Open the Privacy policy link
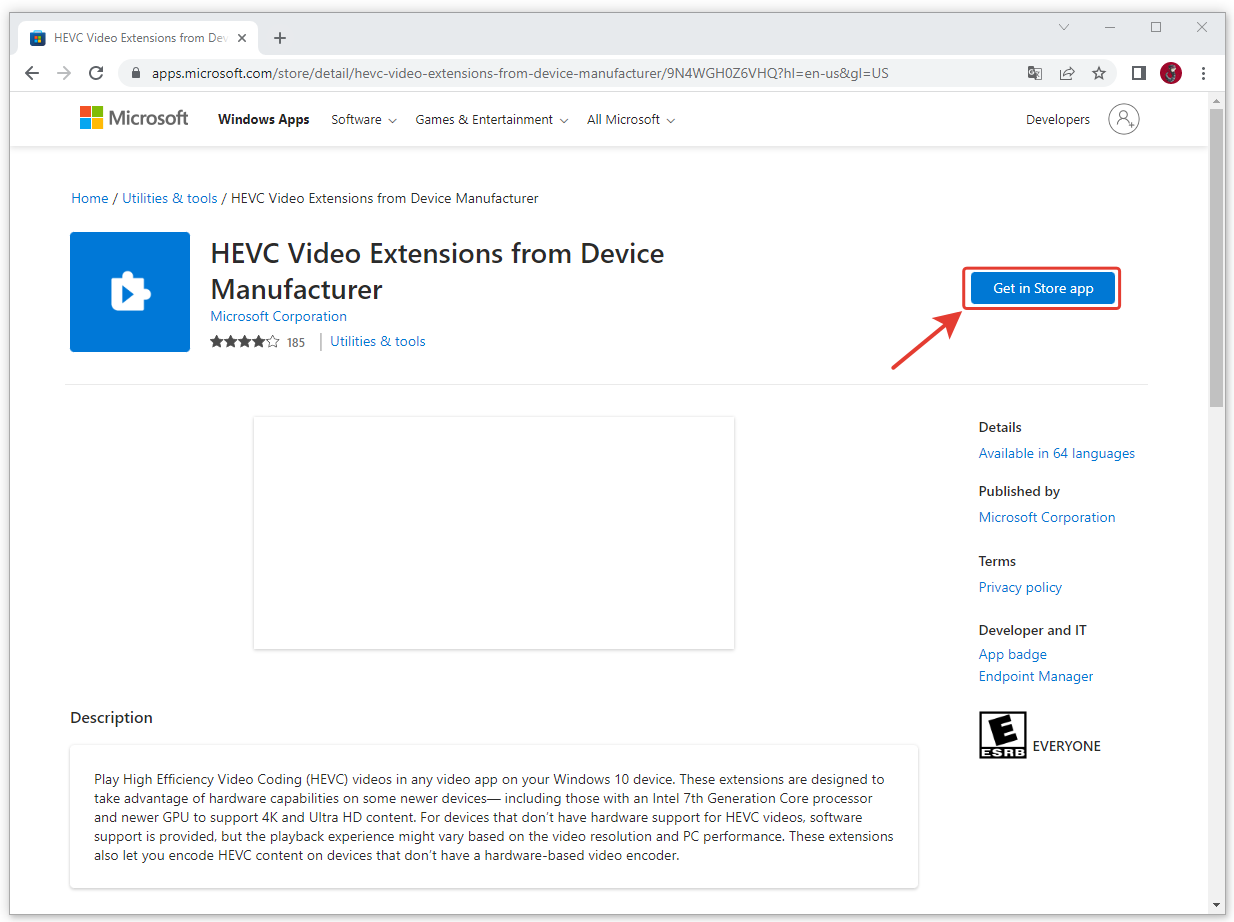The image size is (1234, 922). point(1020,587)
